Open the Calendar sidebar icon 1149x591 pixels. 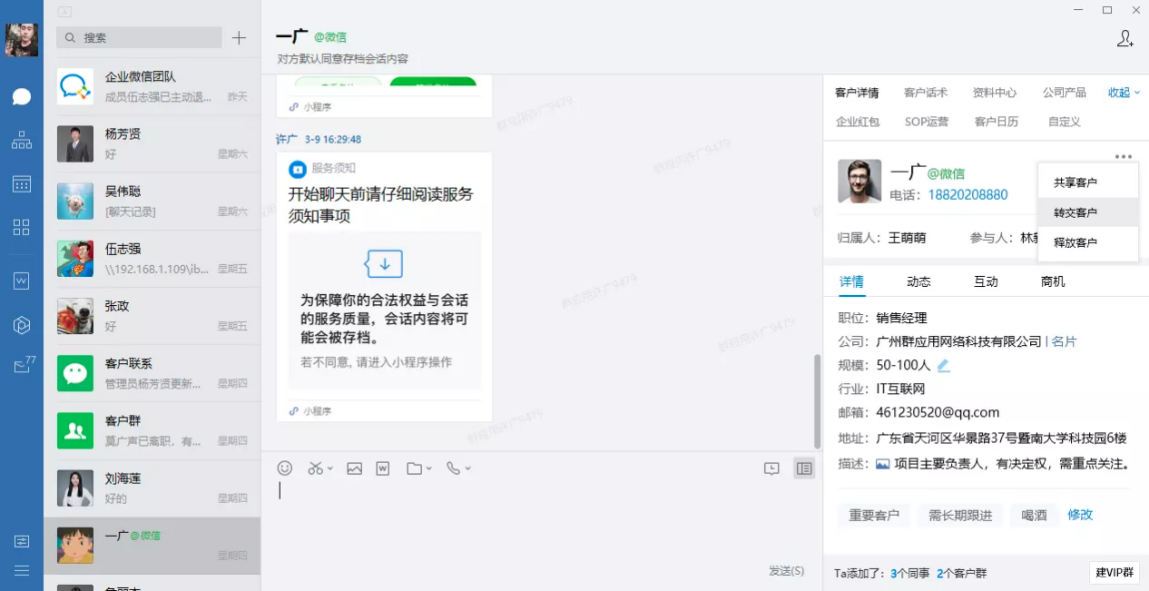[22, 184]
